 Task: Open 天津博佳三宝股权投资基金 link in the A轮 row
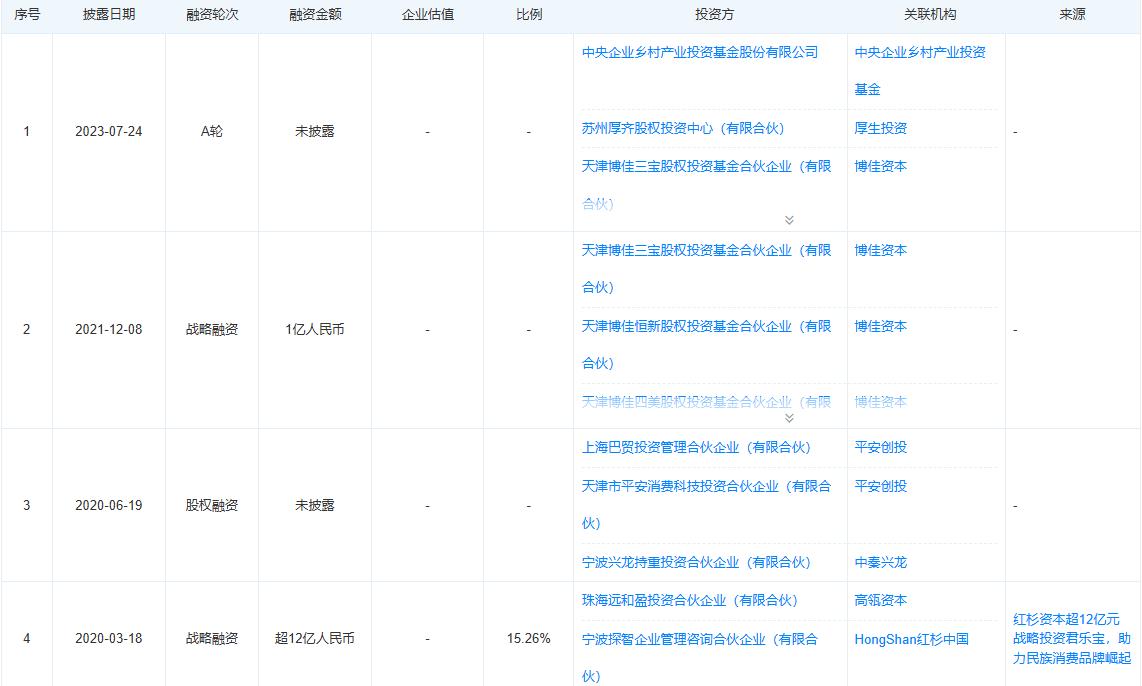tap(706, 185)
